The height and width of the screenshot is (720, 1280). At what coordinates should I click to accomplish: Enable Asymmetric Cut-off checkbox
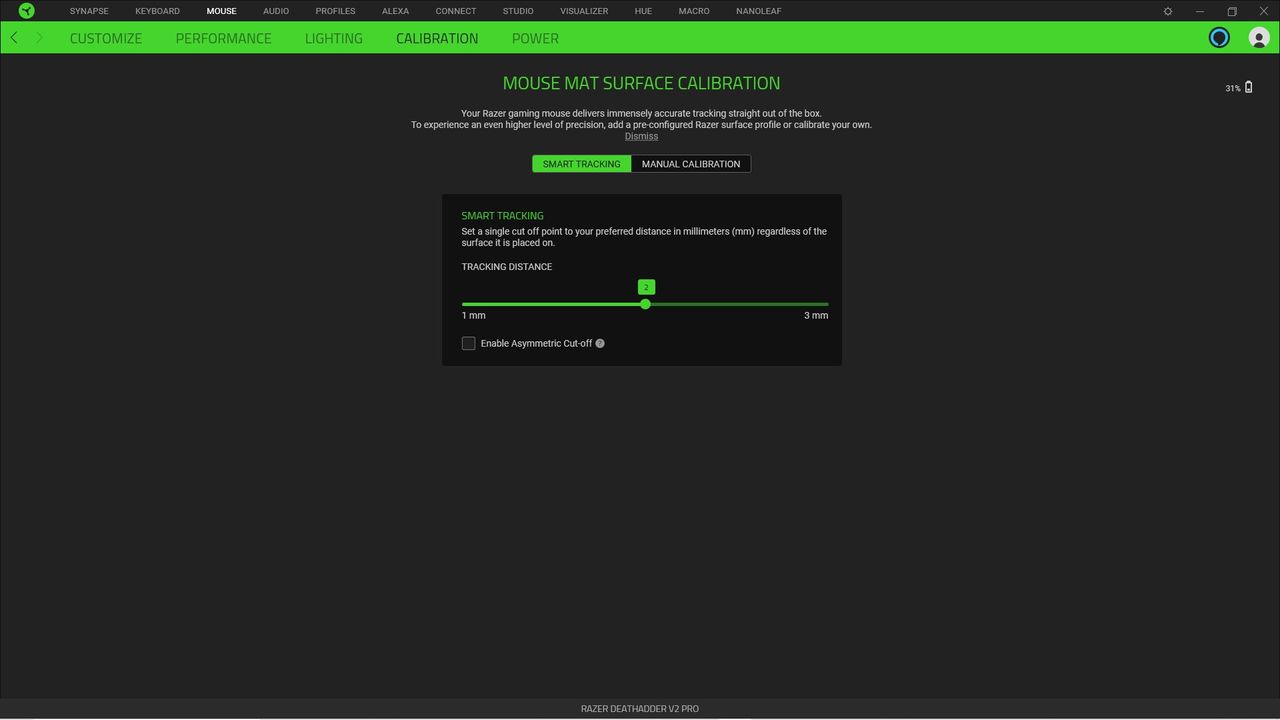point(468,343)
